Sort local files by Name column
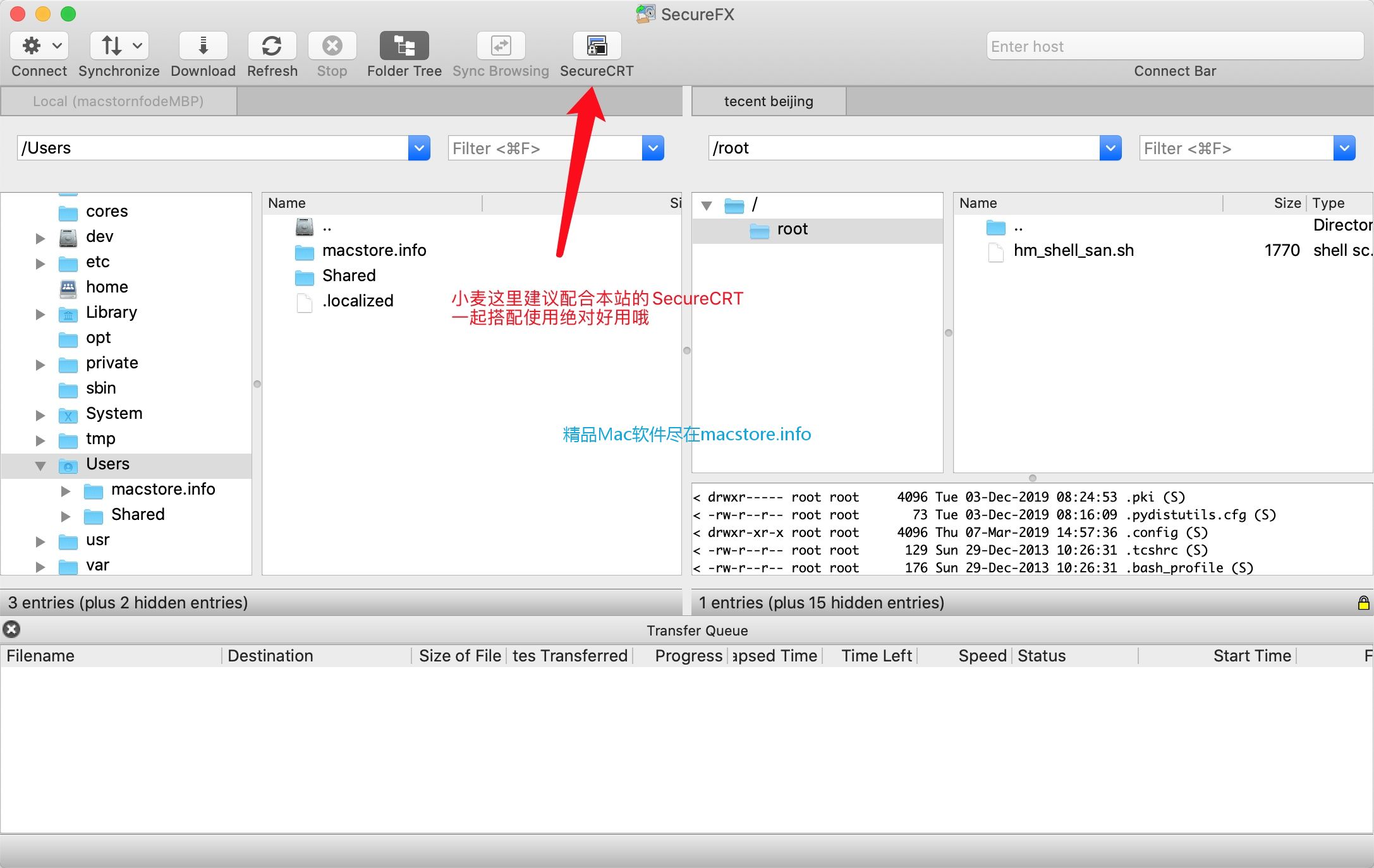The height and width of the screenshot is (868, 1374). 372,203
